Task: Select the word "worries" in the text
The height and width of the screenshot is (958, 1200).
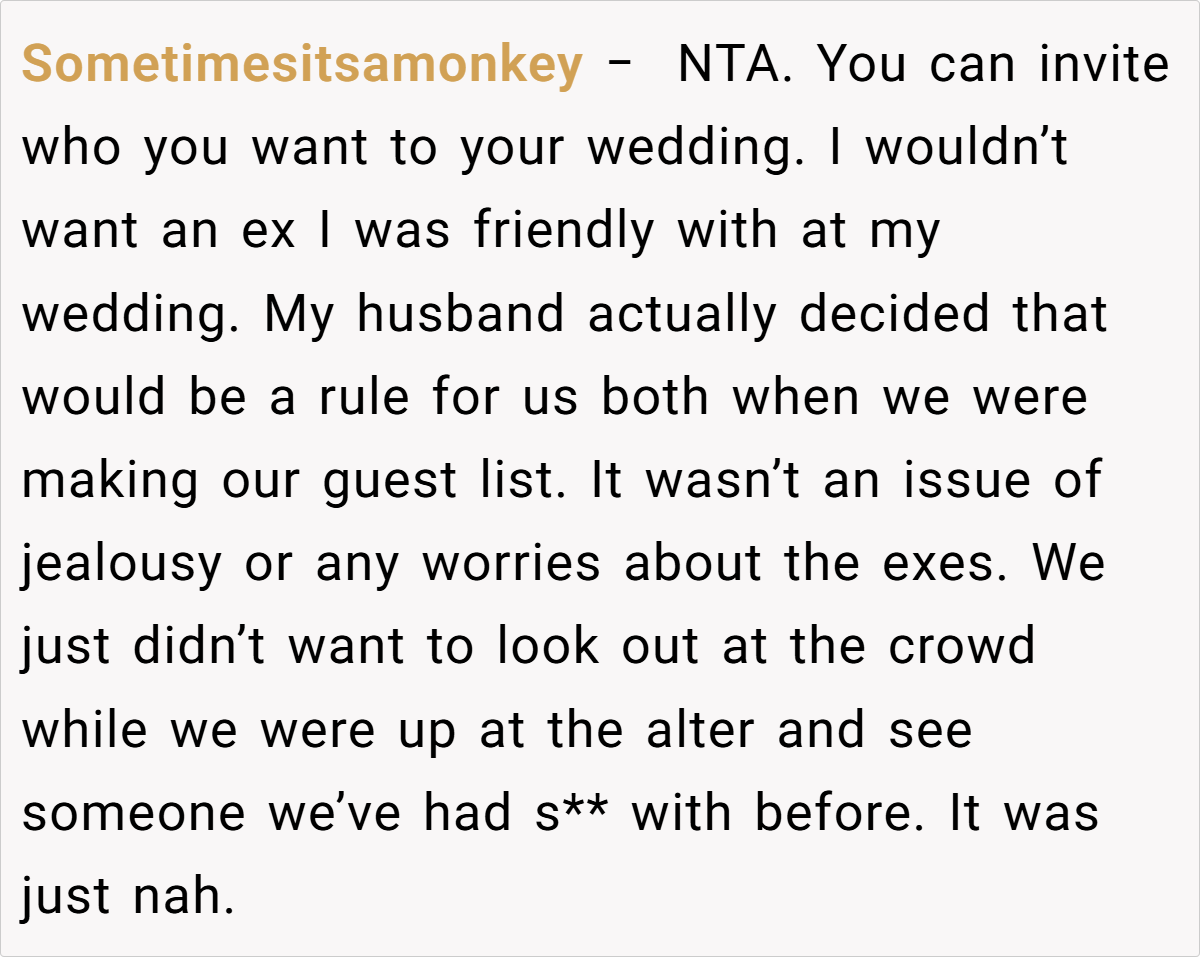Action: pyautogui.click(x=511, y=564)
